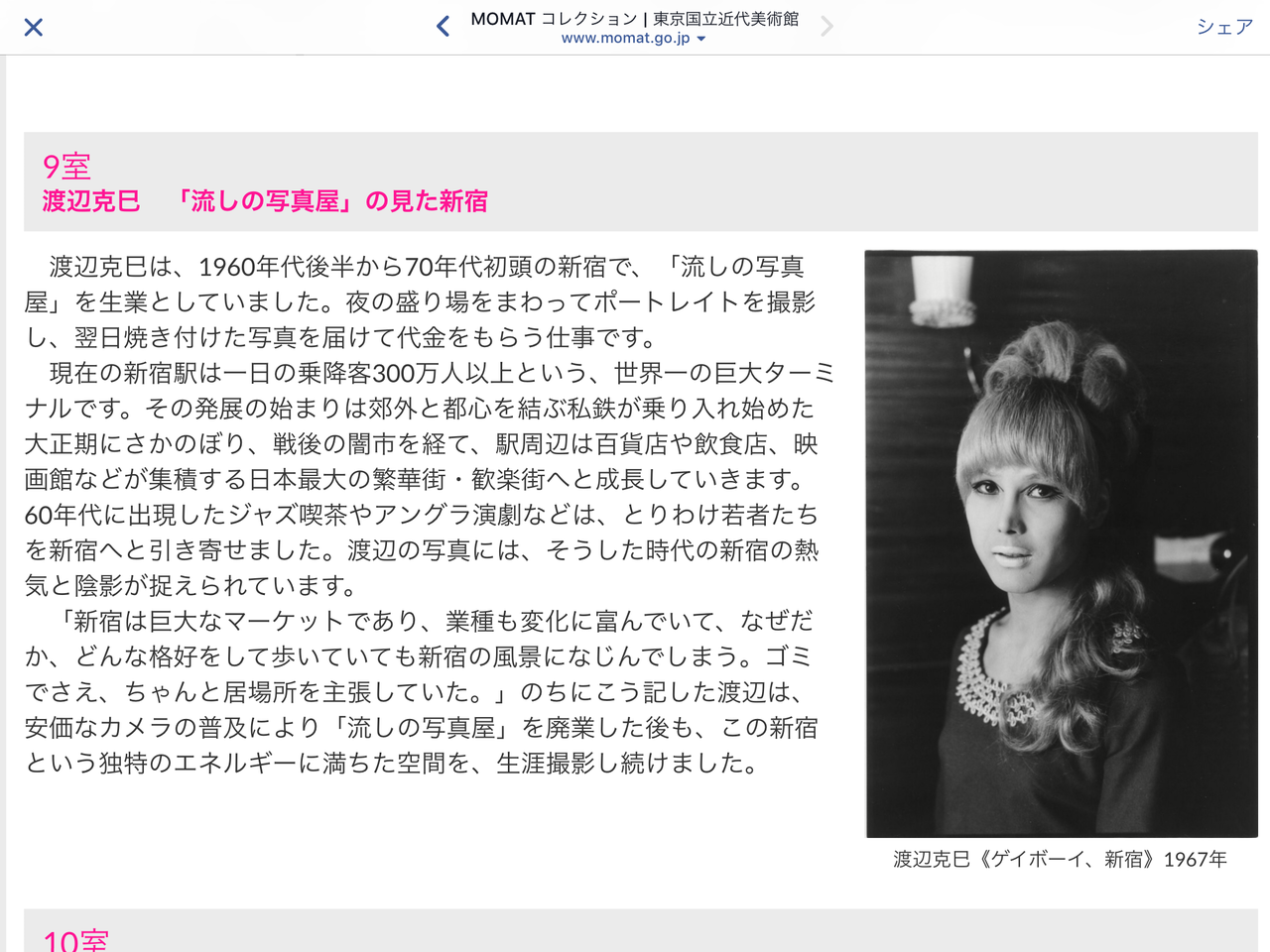Open the www.momat.go.jp URL dropdown
The image size is (1270, 952).
[x=634, y=38]
